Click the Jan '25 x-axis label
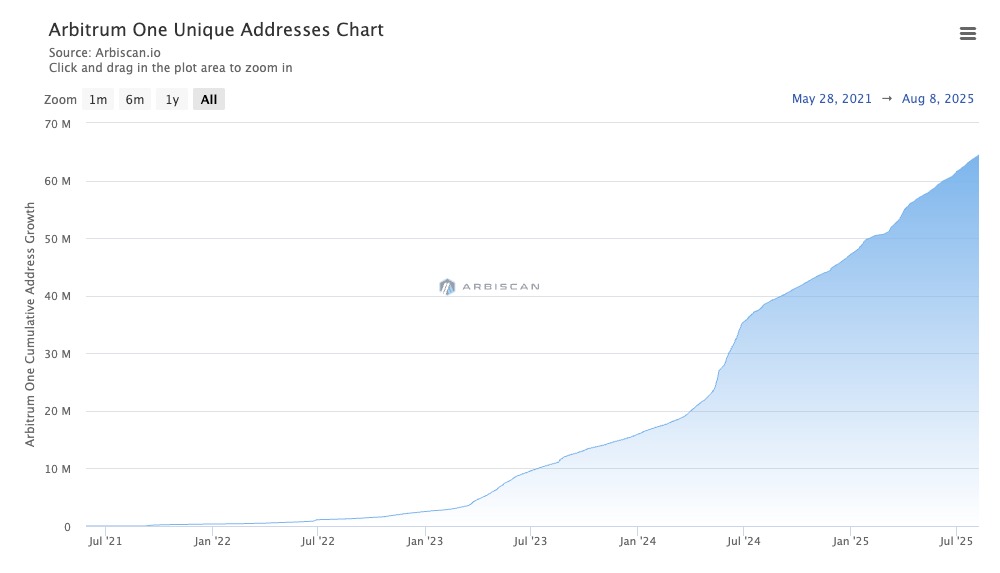 point(850,542)
